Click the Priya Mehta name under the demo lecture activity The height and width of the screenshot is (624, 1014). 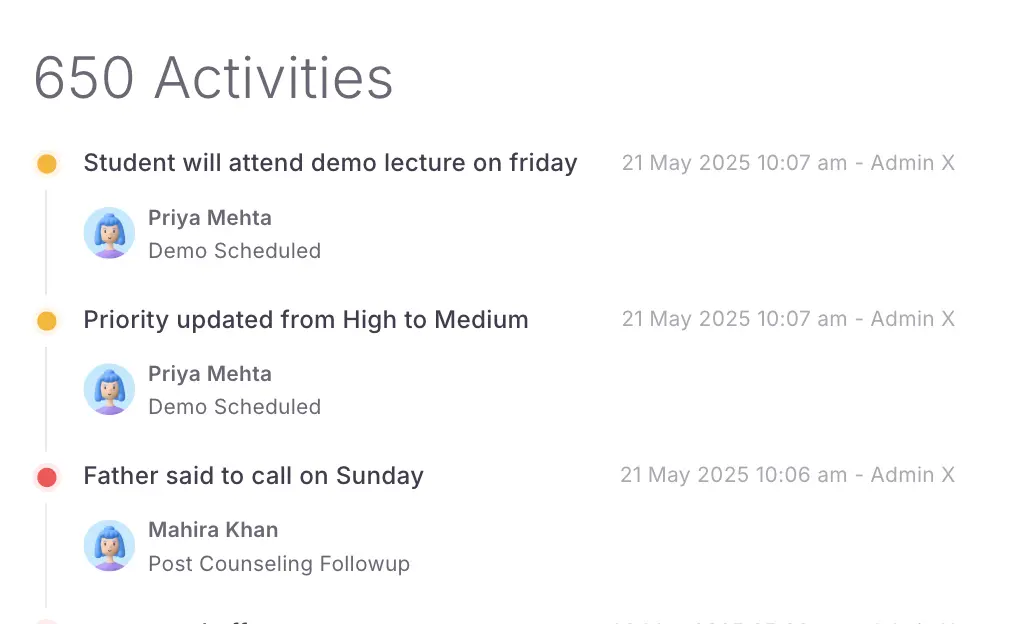(x=209, y=218)
